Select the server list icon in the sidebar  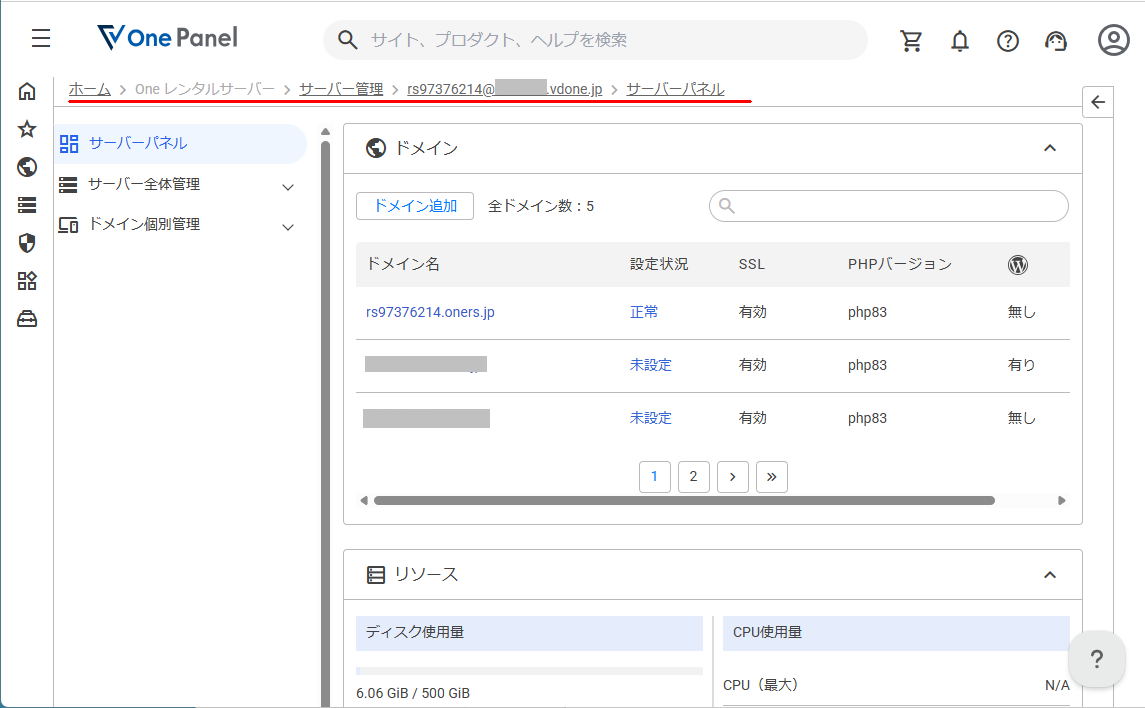[27, 205]
